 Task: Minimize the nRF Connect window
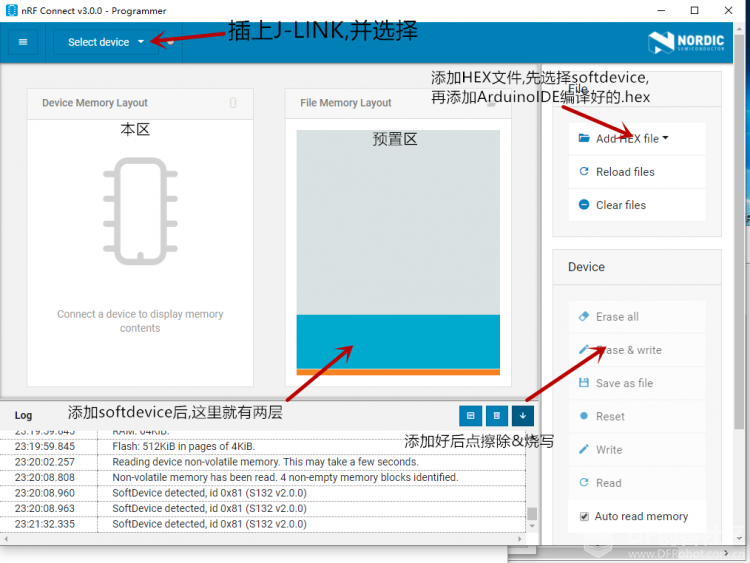(661, 10)
